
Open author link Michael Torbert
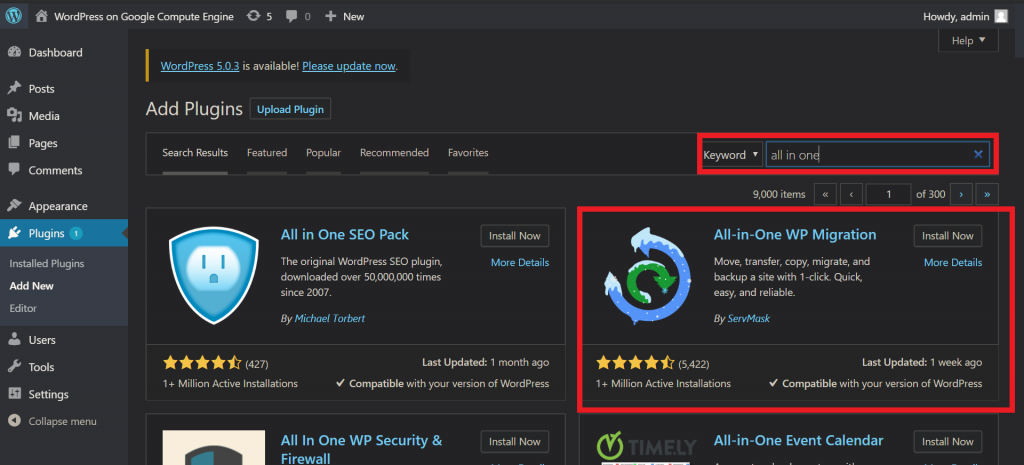click(x=330, y=319)
